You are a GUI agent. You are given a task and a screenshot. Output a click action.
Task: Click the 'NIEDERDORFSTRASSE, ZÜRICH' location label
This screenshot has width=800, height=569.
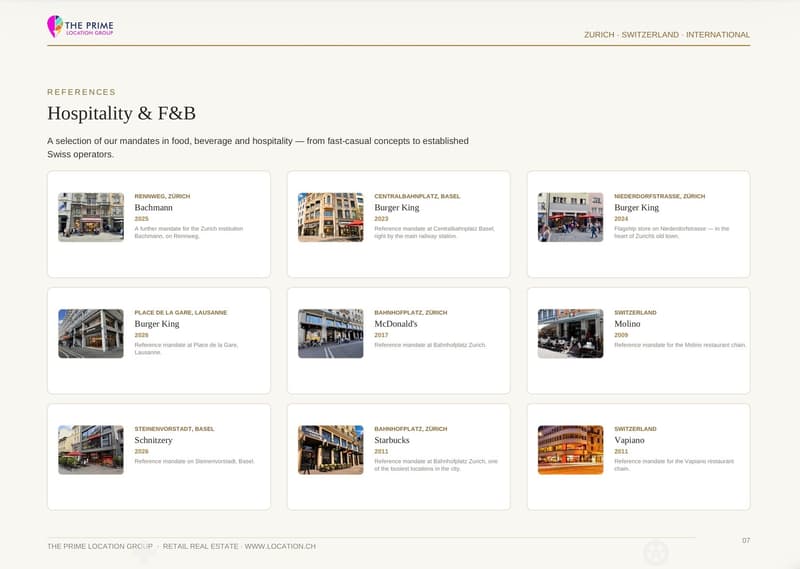tap(660, 196)
